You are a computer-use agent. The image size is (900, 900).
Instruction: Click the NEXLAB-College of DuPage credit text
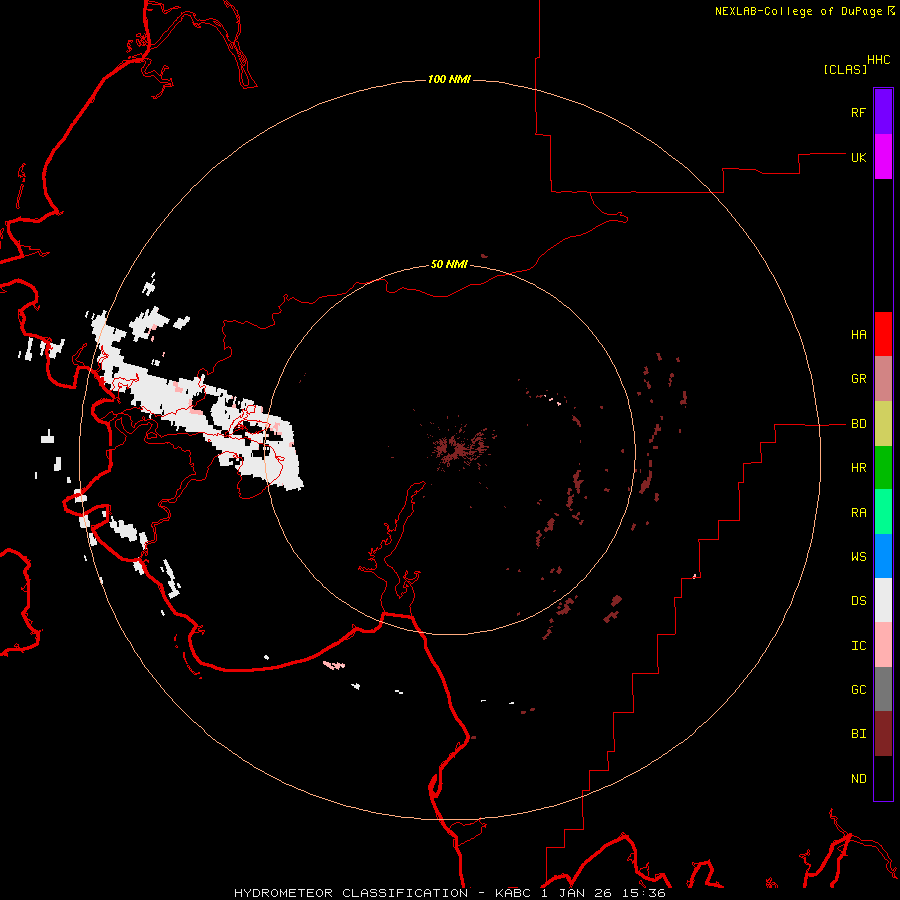tap(798, 11)
